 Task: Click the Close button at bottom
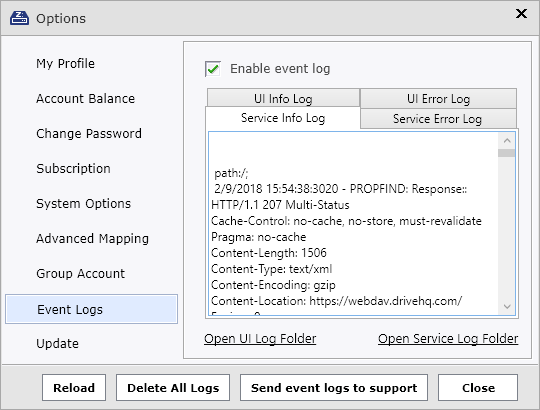tap(478, 388)
